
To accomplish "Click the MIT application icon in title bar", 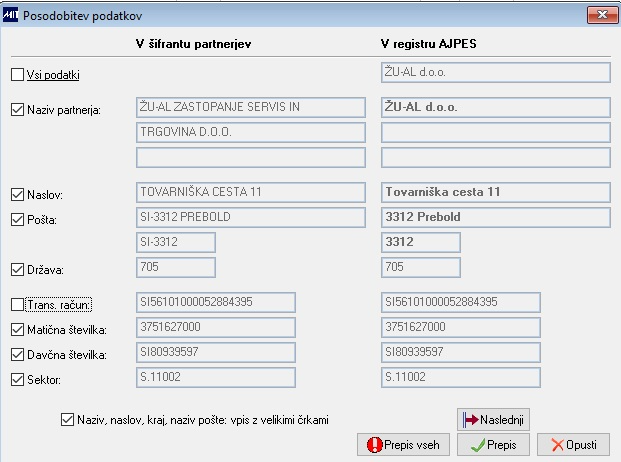I will pyautogui.click(x=10, y=15).
